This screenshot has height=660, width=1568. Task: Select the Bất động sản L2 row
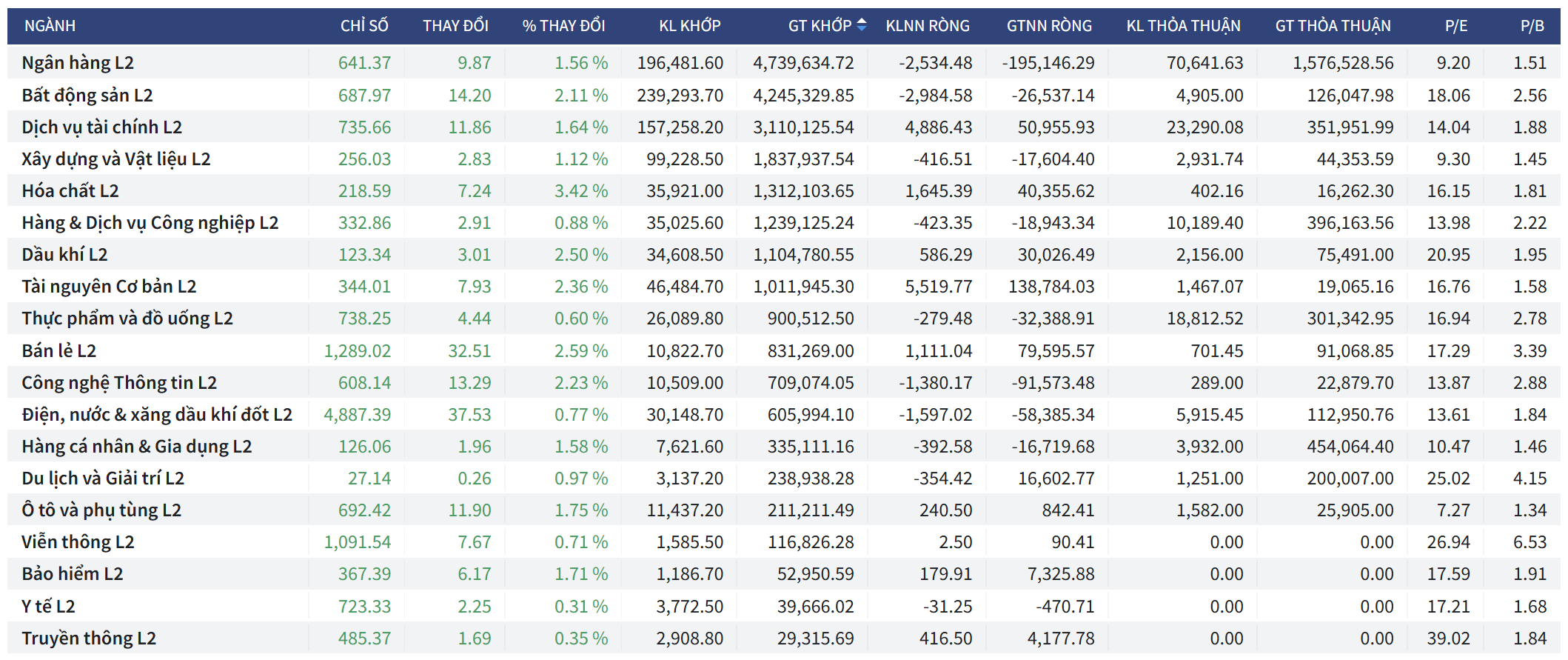87,96
